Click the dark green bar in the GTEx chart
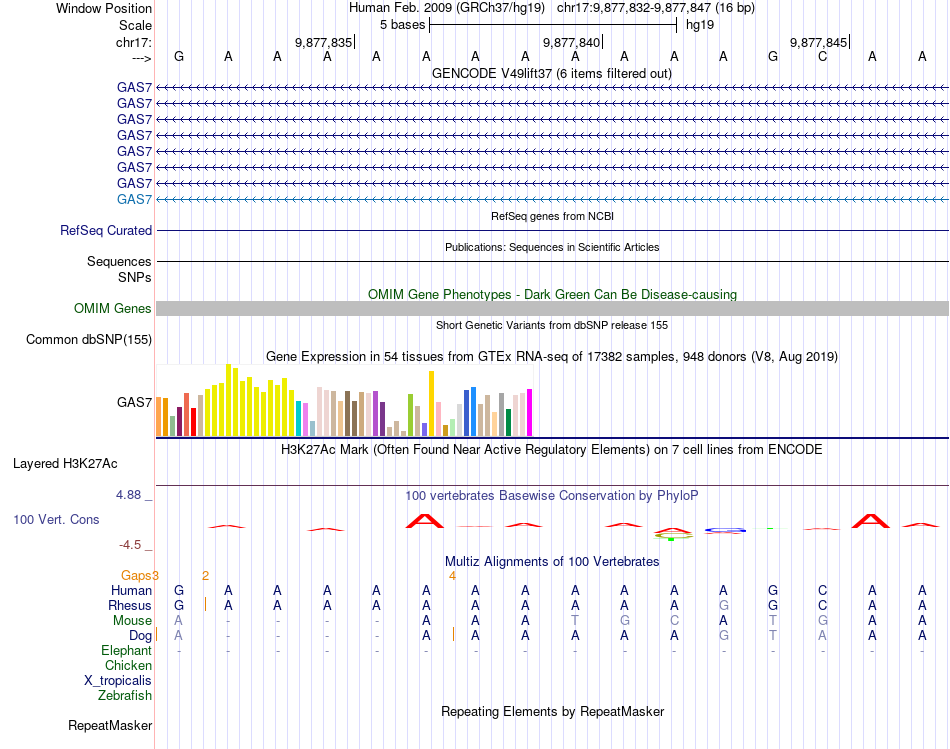This screenshot has height=749, width=950. coord(509,422)
